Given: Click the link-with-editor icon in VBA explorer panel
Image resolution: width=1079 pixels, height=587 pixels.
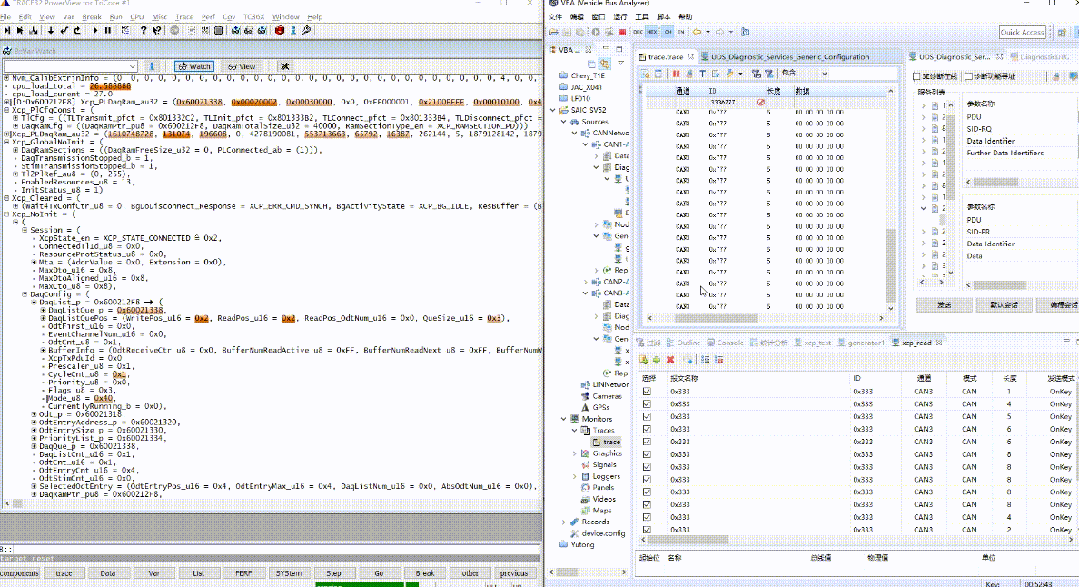Looking at the screenshot, I should [x=605, y=63].
